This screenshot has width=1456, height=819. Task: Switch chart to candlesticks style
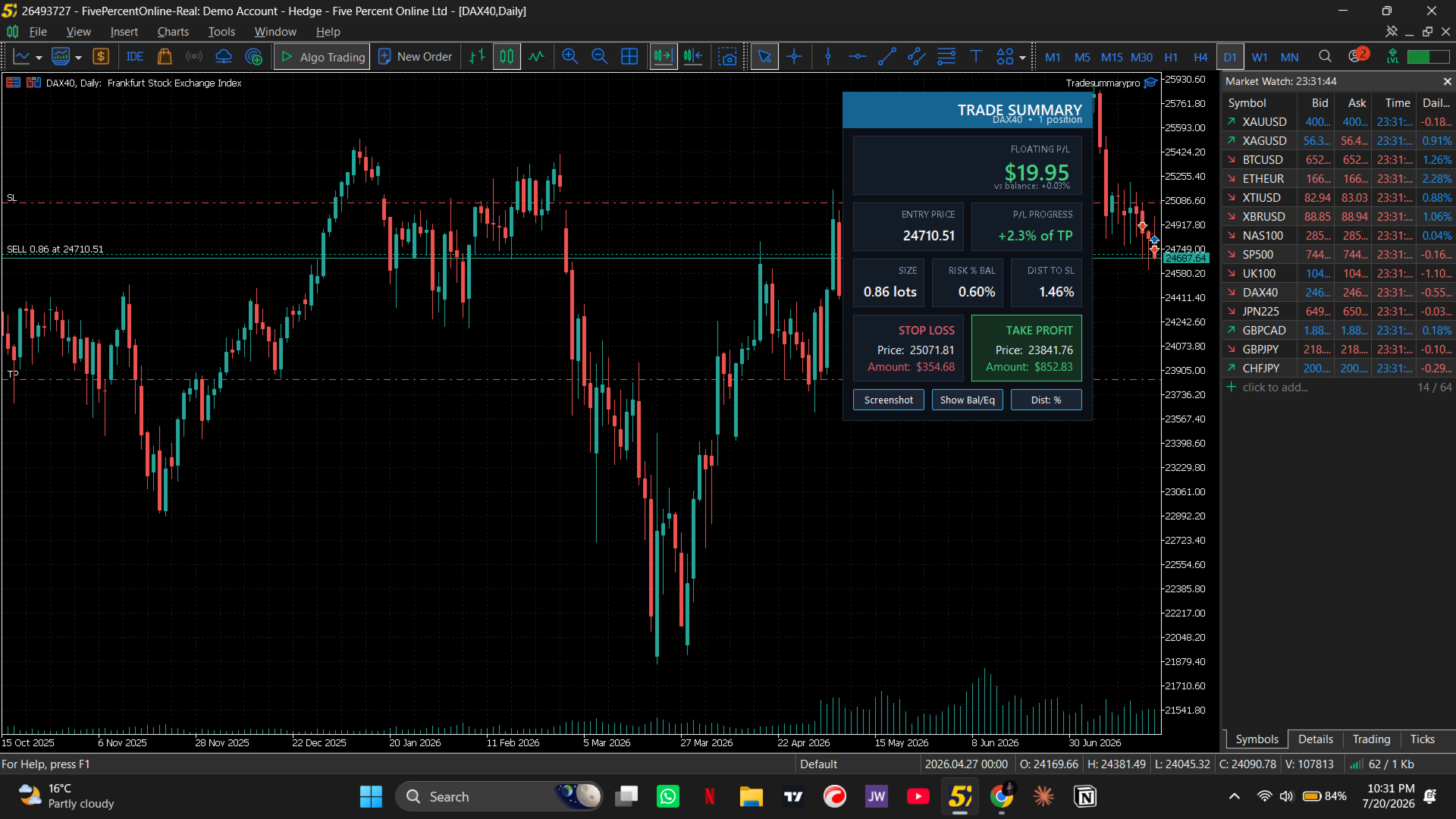507,57
